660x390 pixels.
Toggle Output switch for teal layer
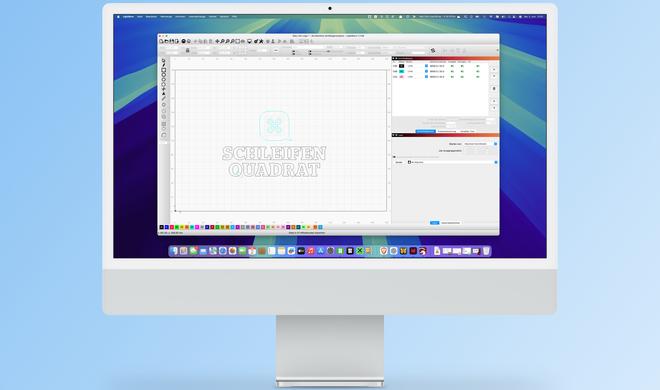coord(452,72)
